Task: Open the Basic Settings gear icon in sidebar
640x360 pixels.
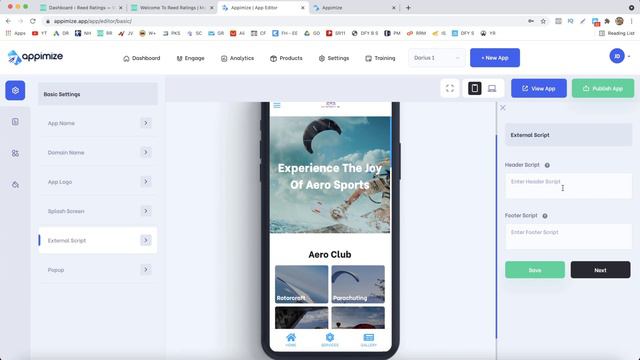Action: (15, 90)
